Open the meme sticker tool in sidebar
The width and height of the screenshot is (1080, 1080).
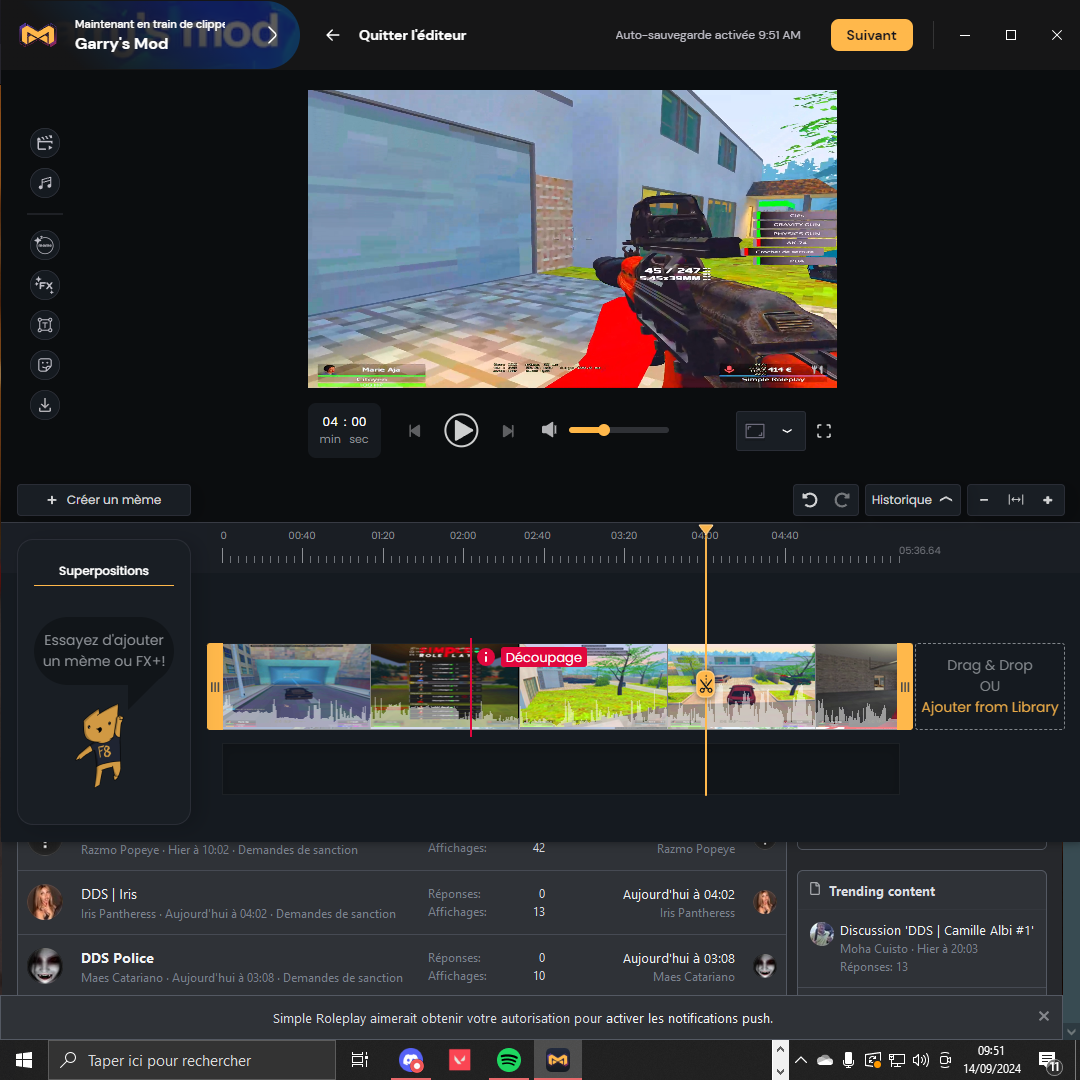[45, 245]
